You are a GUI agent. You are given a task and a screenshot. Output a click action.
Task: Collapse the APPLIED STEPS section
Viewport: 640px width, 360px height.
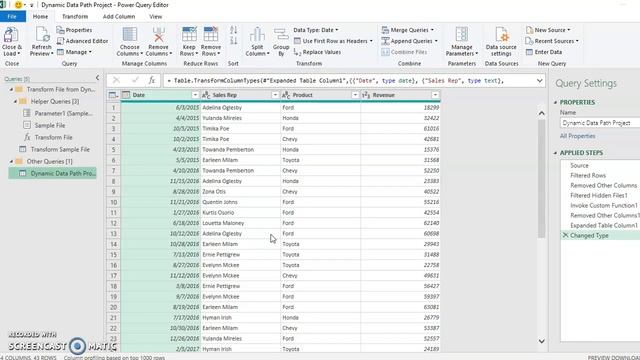[556, 153]
